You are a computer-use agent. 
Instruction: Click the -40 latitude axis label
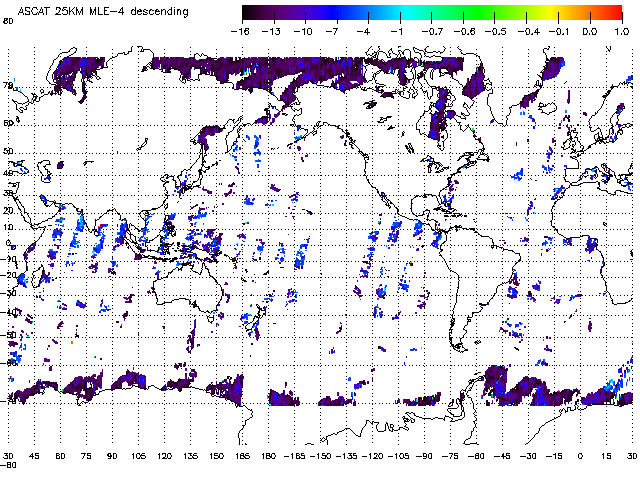9,312
